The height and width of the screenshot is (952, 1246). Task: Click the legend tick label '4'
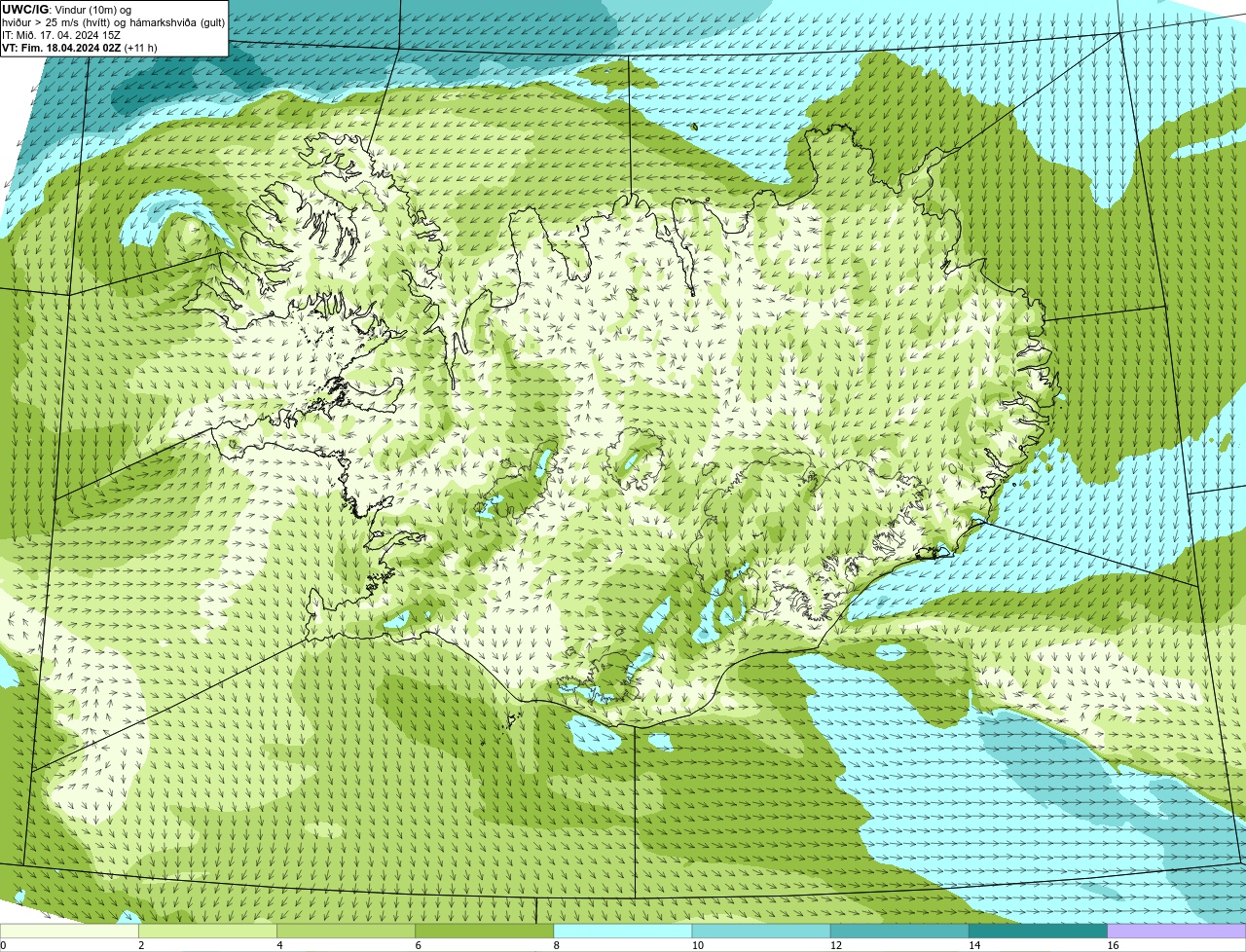coord(279,945)
